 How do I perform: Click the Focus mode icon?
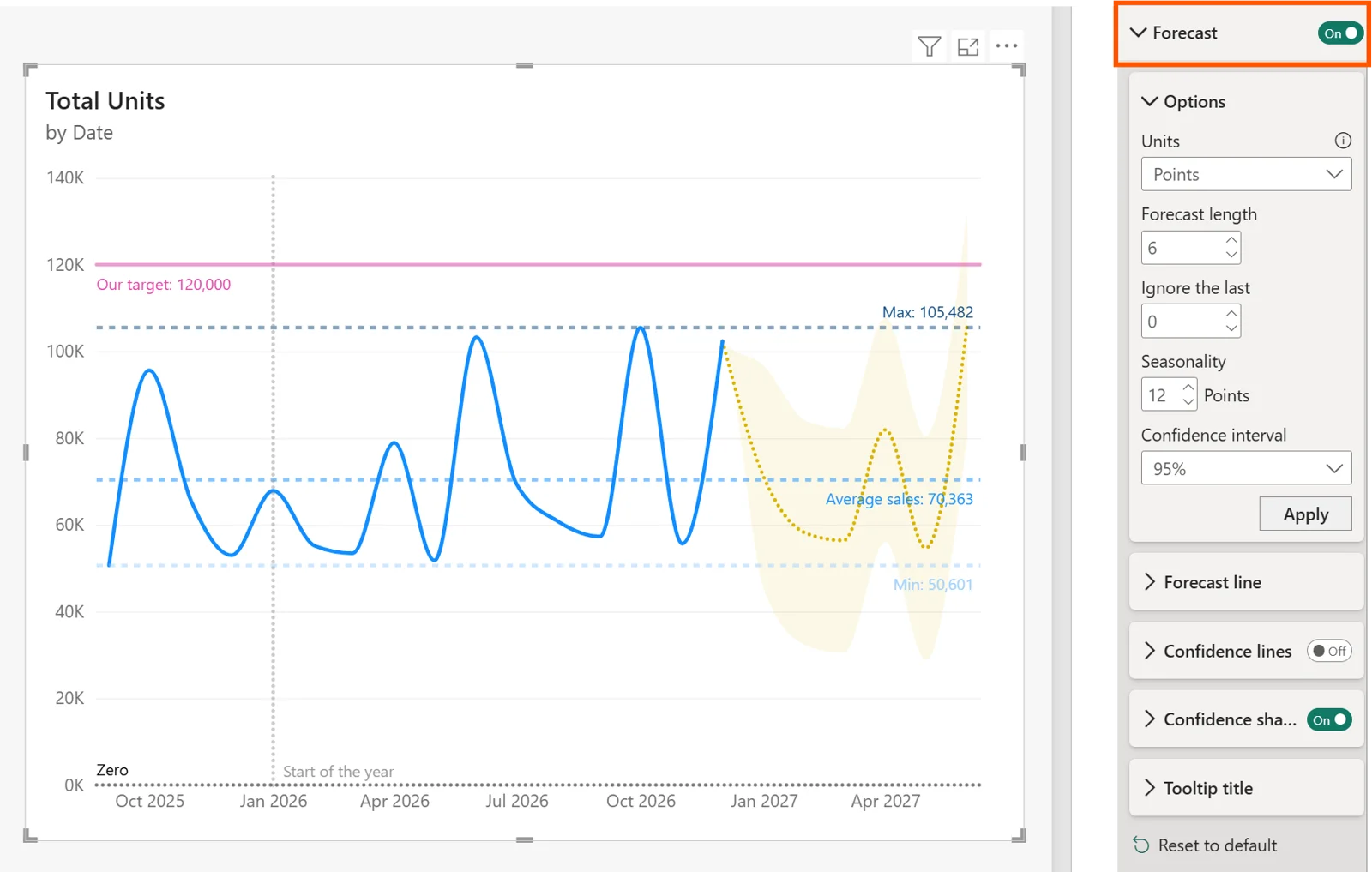[968, 46]
